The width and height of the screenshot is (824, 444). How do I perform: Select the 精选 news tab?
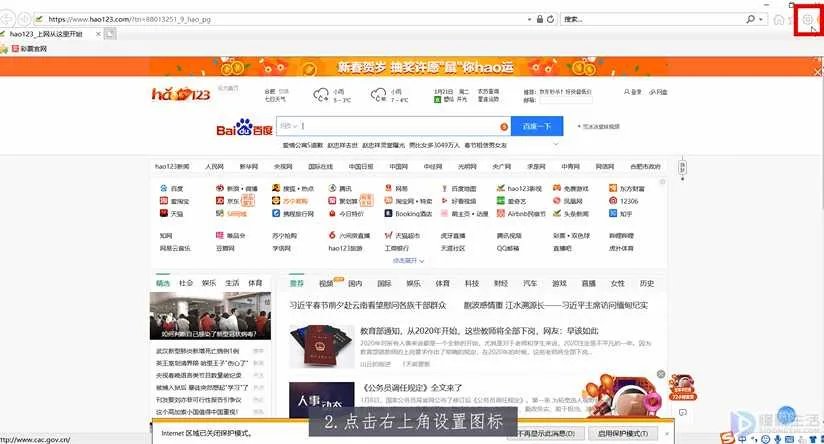click(x=163, y=283)
